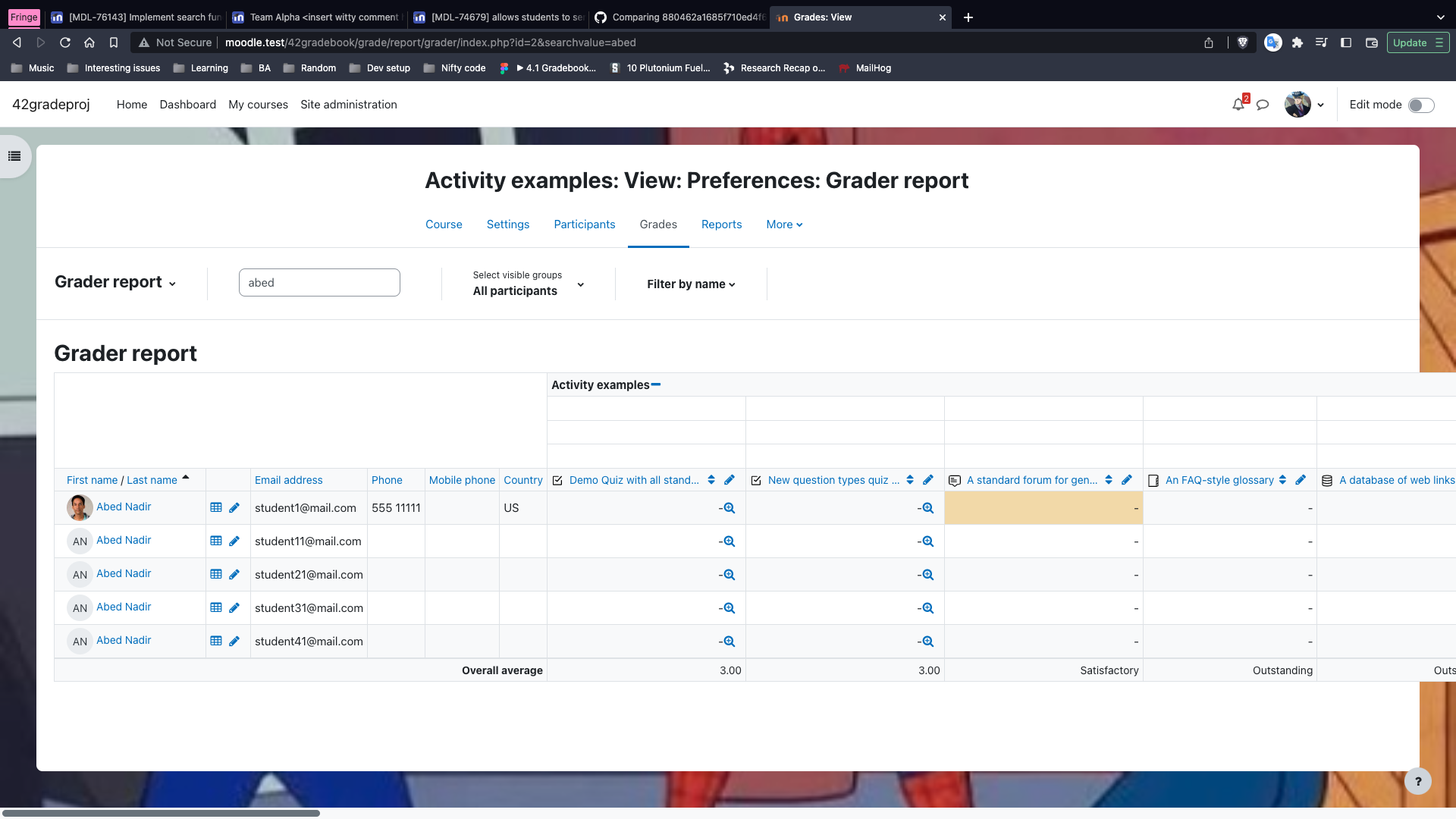
Task: Open the browser extensions puzzle icon
Action: point(1298,42)
